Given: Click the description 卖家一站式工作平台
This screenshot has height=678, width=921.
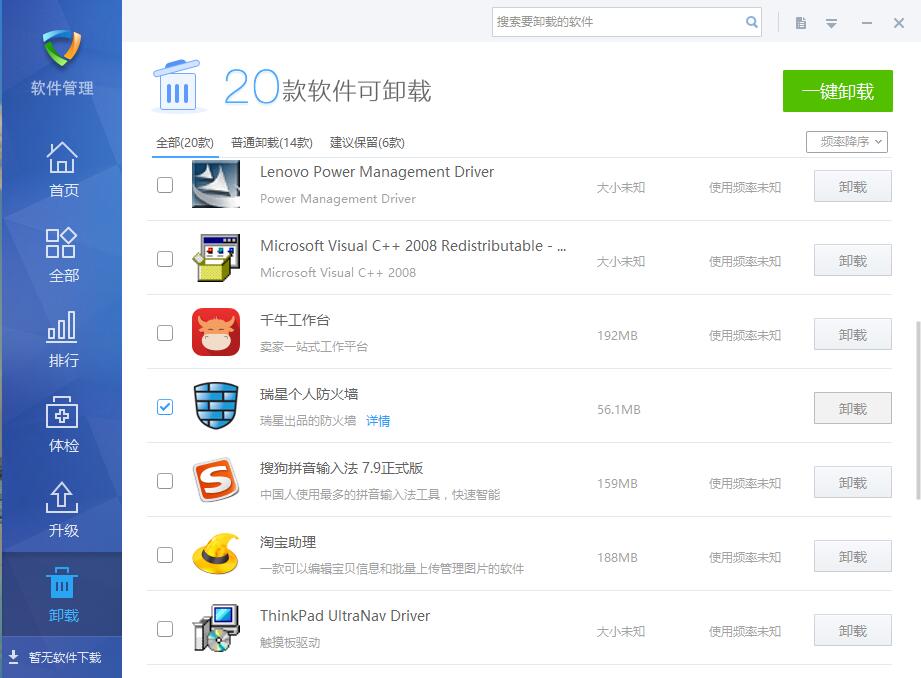Looking at the screenshot, I should 314,347.
